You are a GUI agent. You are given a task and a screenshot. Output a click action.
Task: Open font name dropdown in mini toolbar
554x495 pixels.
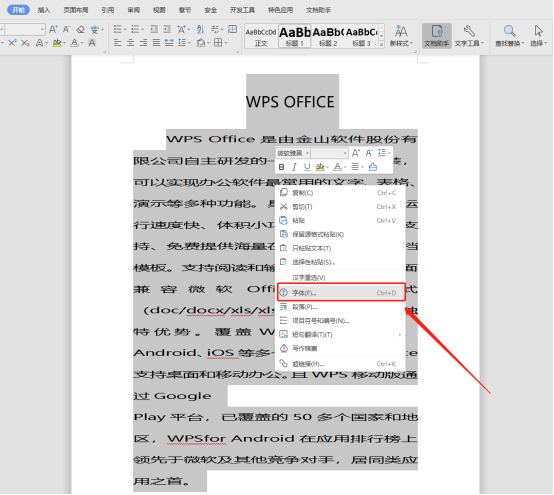(x=307, y=153)
